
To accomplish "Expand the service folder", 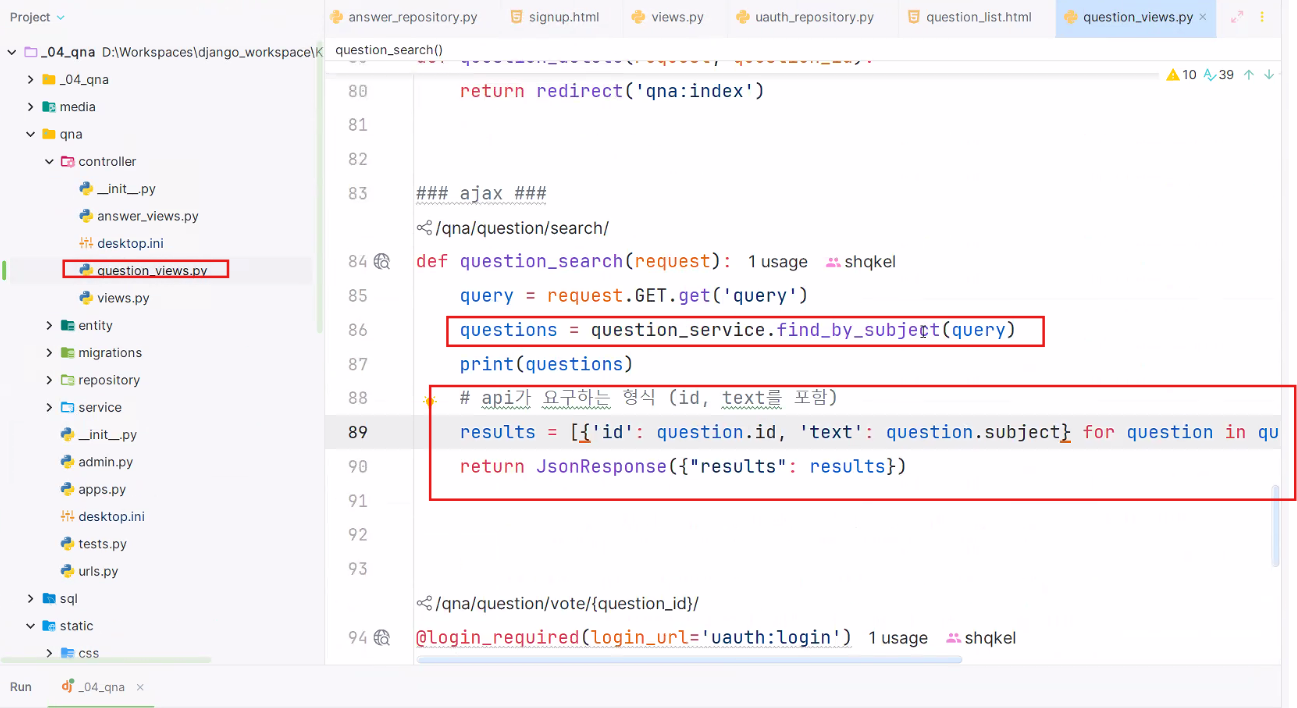I will tap(49, 407).
